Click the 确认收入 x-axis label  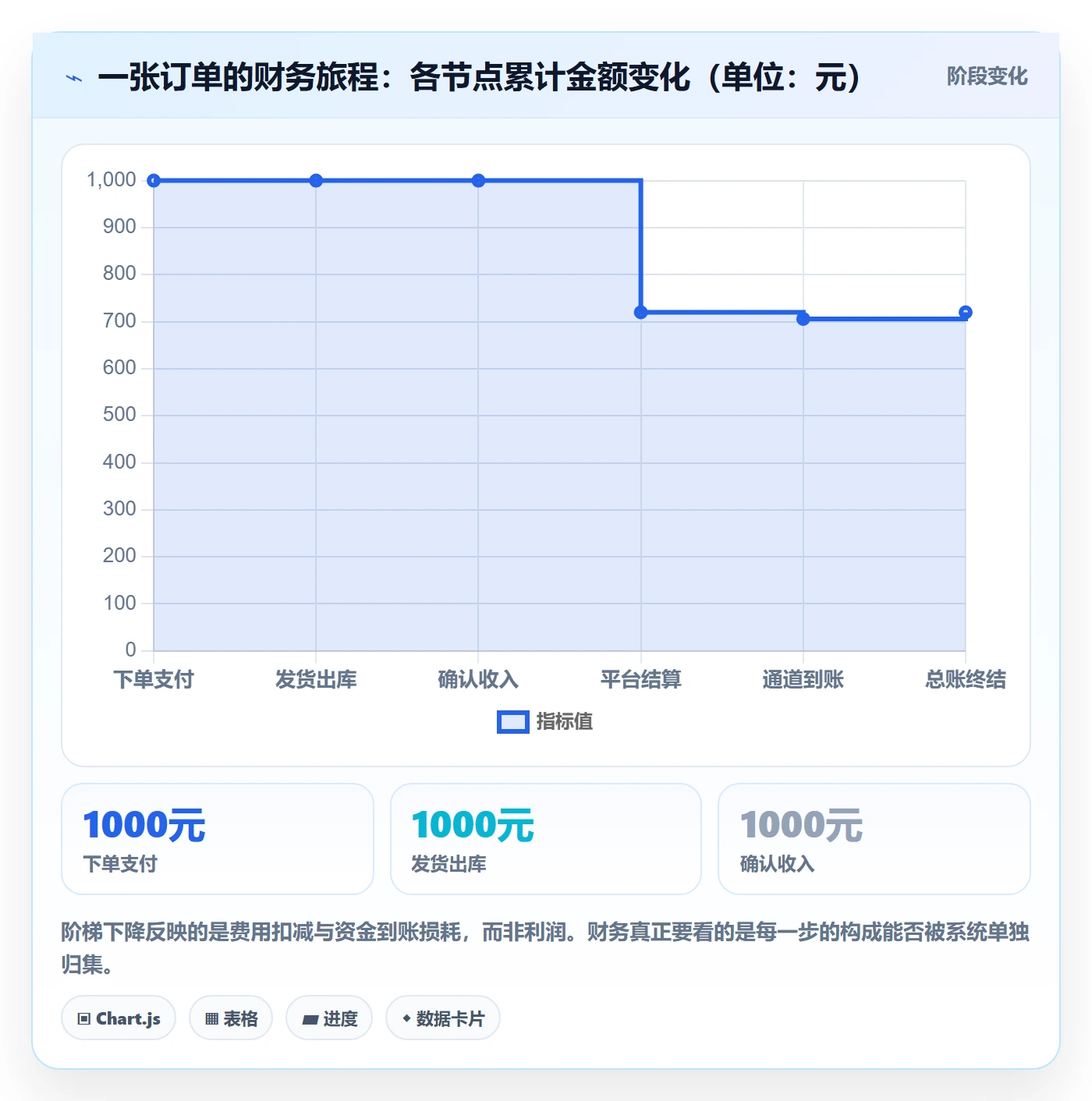(478, 679)
